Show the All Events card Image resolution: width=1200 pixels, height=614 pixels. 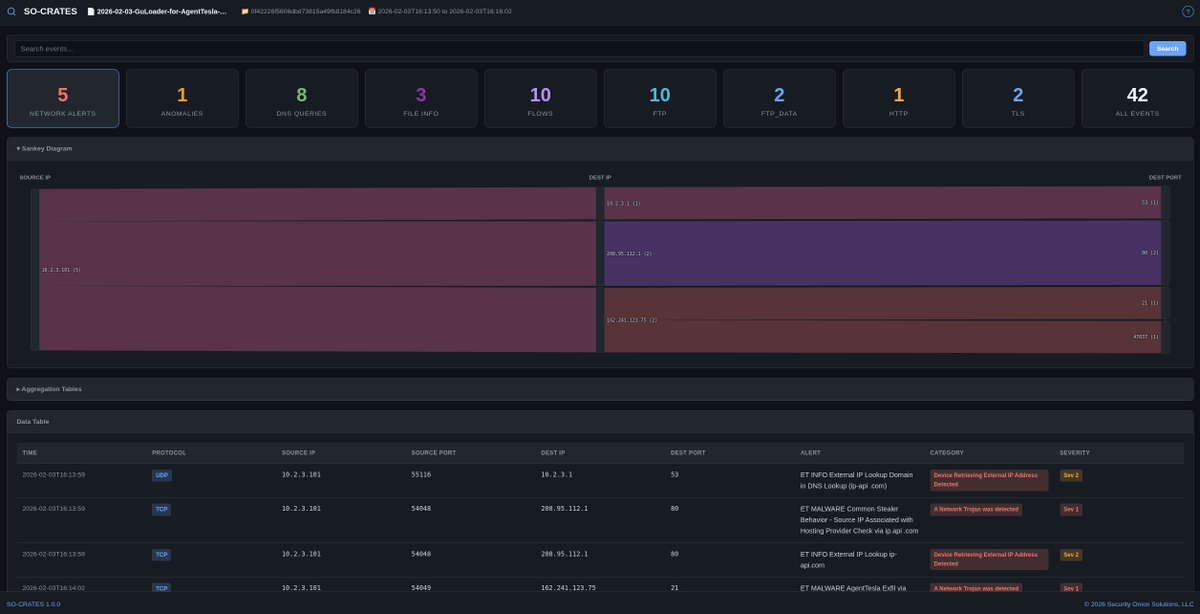pos(1137,98)
